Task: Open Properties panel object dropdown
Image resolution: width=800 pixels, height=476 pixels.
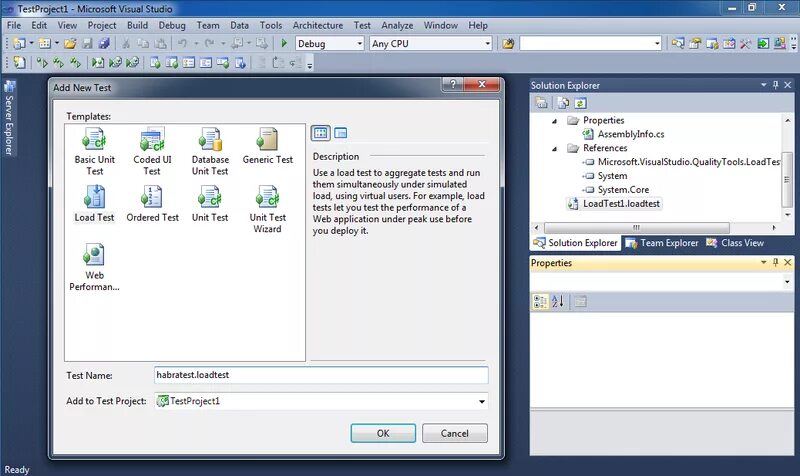Action: click(787, 282)
